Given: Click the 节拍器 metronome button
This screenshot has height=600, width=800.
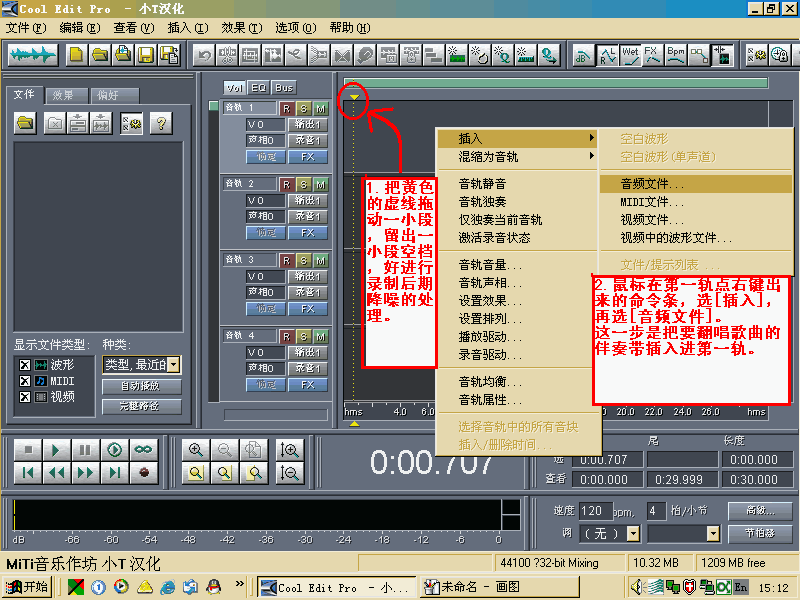Looking at the screenshot, I should point(760,534).
